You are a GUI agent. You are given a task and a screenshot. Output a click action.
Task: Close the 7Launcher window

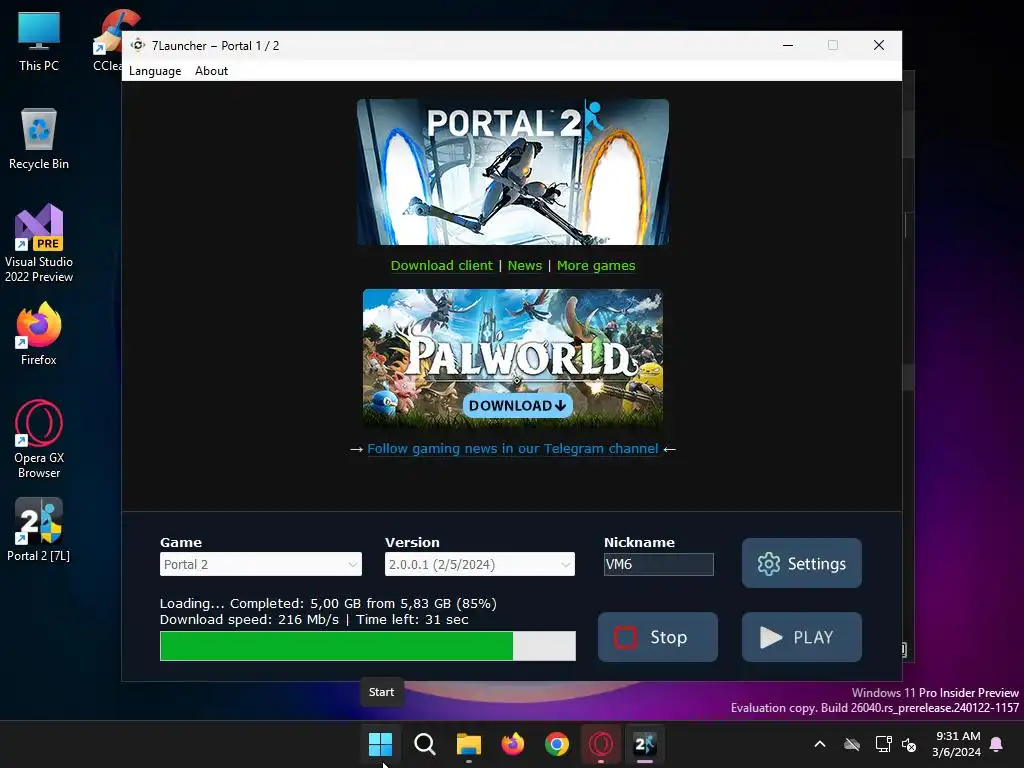point(879,45)
